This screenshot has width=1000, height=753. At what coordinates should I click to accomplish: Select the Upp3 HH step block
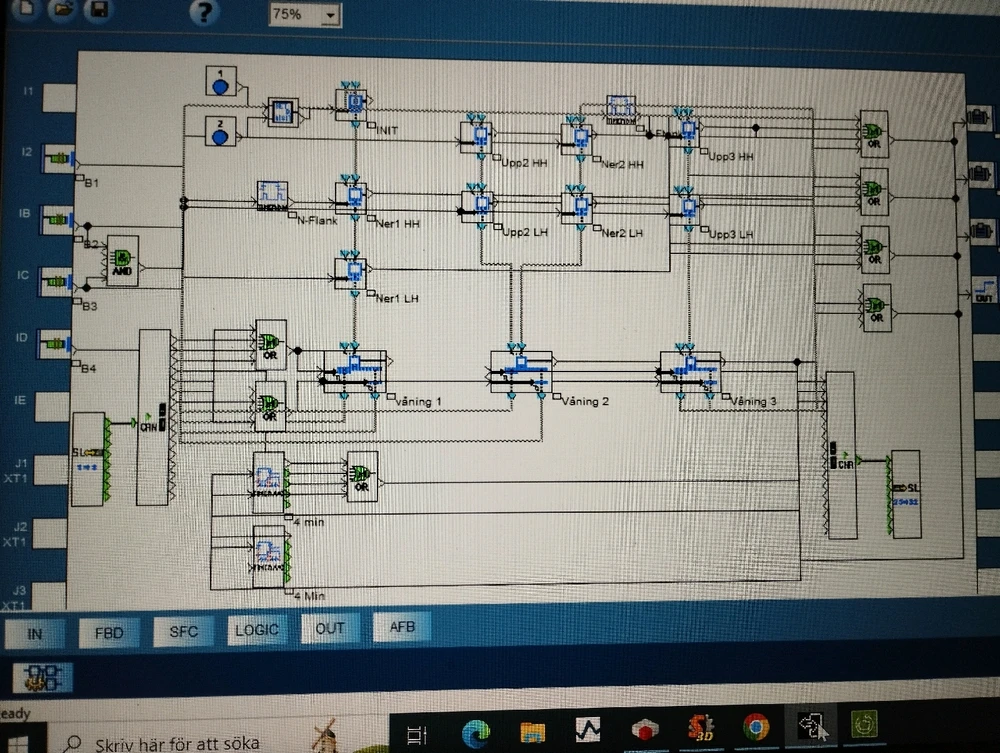pyautogui.click(x=686, y=132)
